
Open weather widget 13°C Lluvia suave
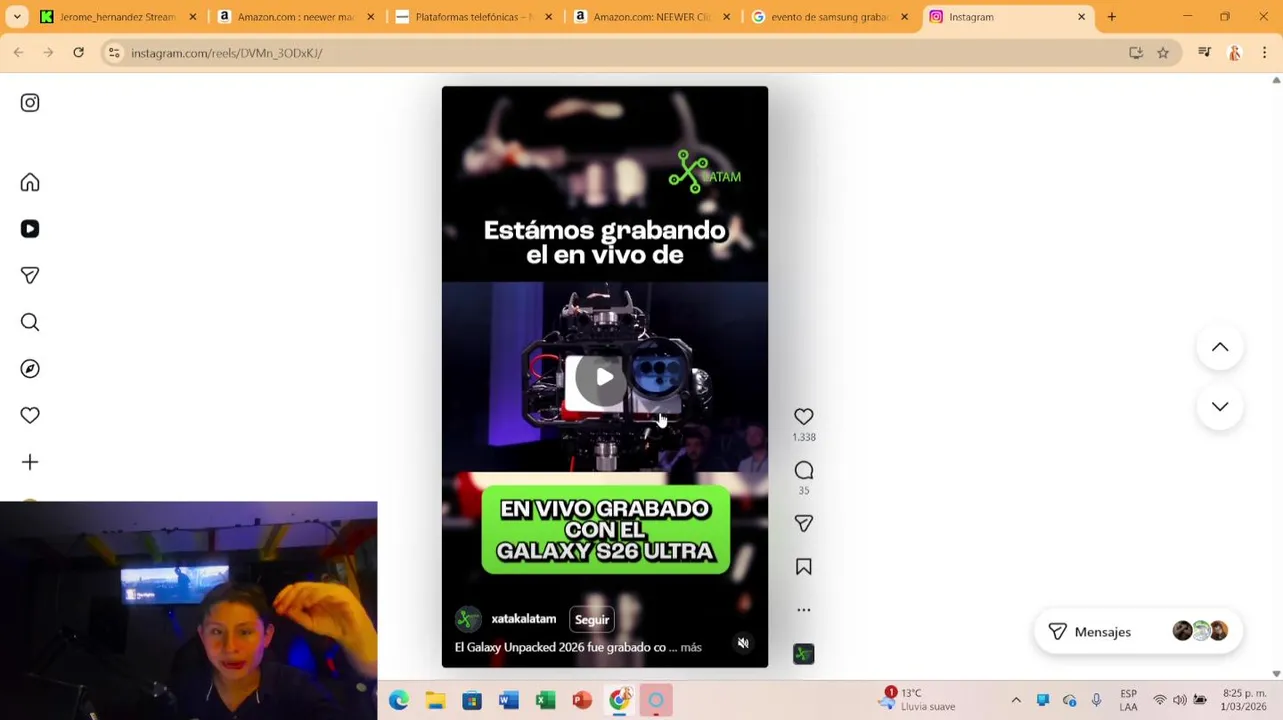[x=918, y=700]
